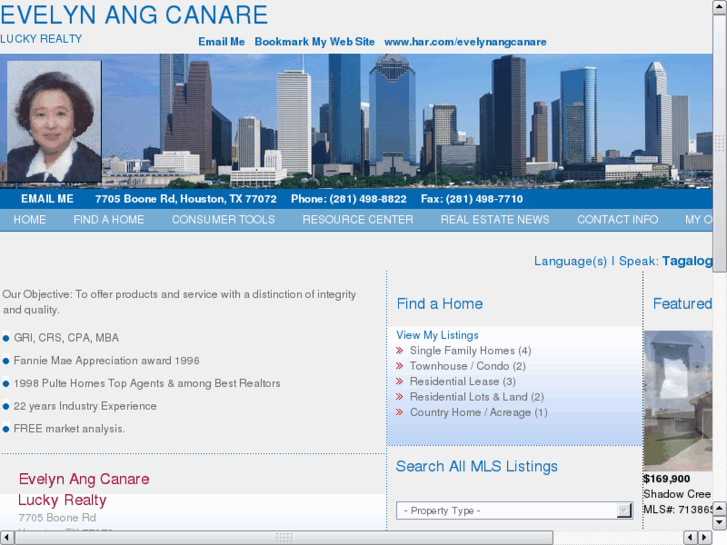The height and width of the screenshot is (545, 727).
Task: Click red arrow icon beside Residential Lease
Action: point(399,381)
